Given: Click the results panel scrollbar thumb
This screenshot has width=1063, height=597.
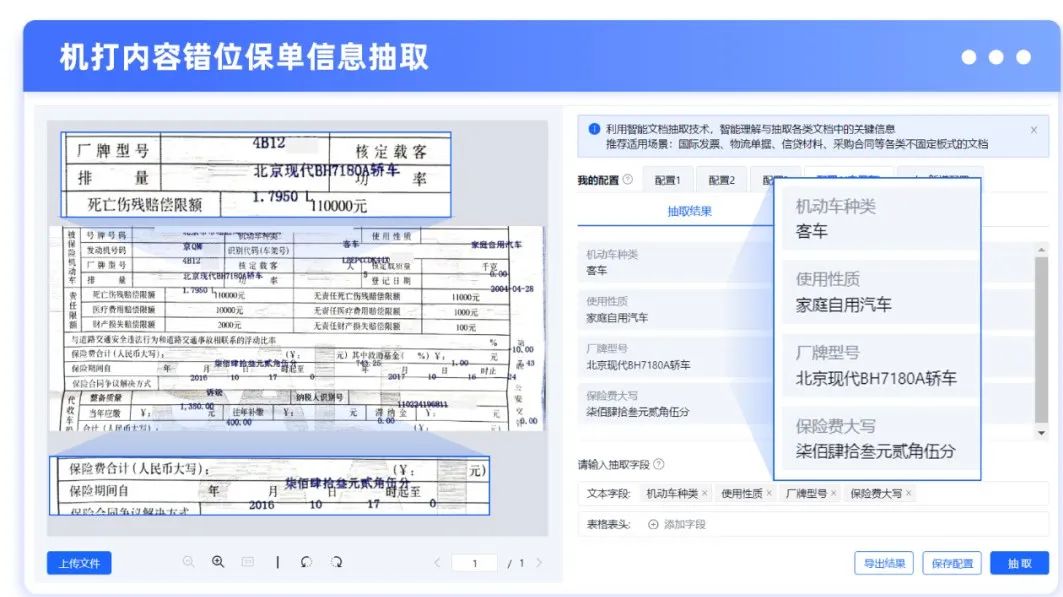Looking at the screenshot, I should point(1041,339).
